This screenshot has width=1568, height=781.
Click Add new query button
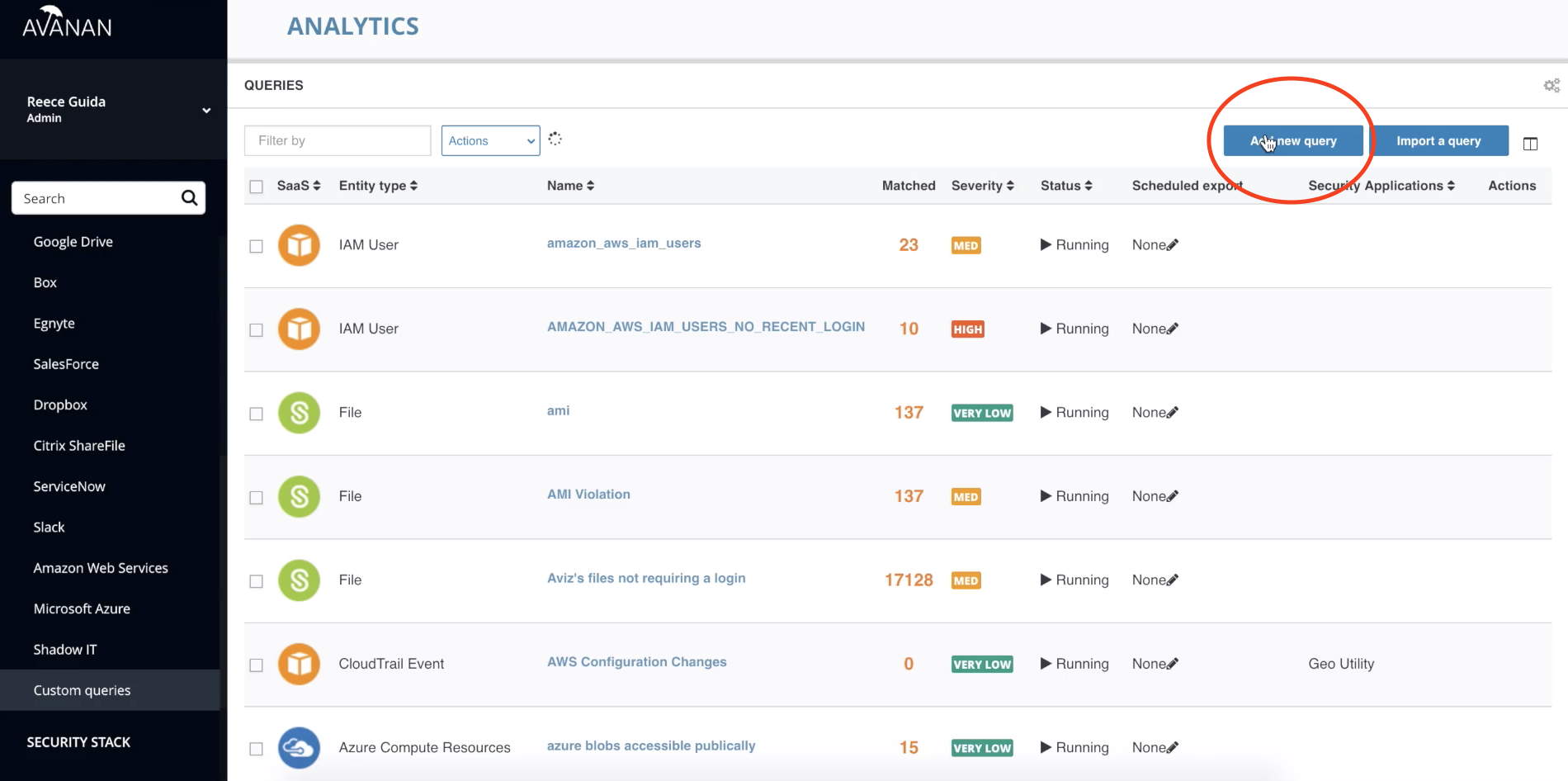click(x=1293, y=140)
